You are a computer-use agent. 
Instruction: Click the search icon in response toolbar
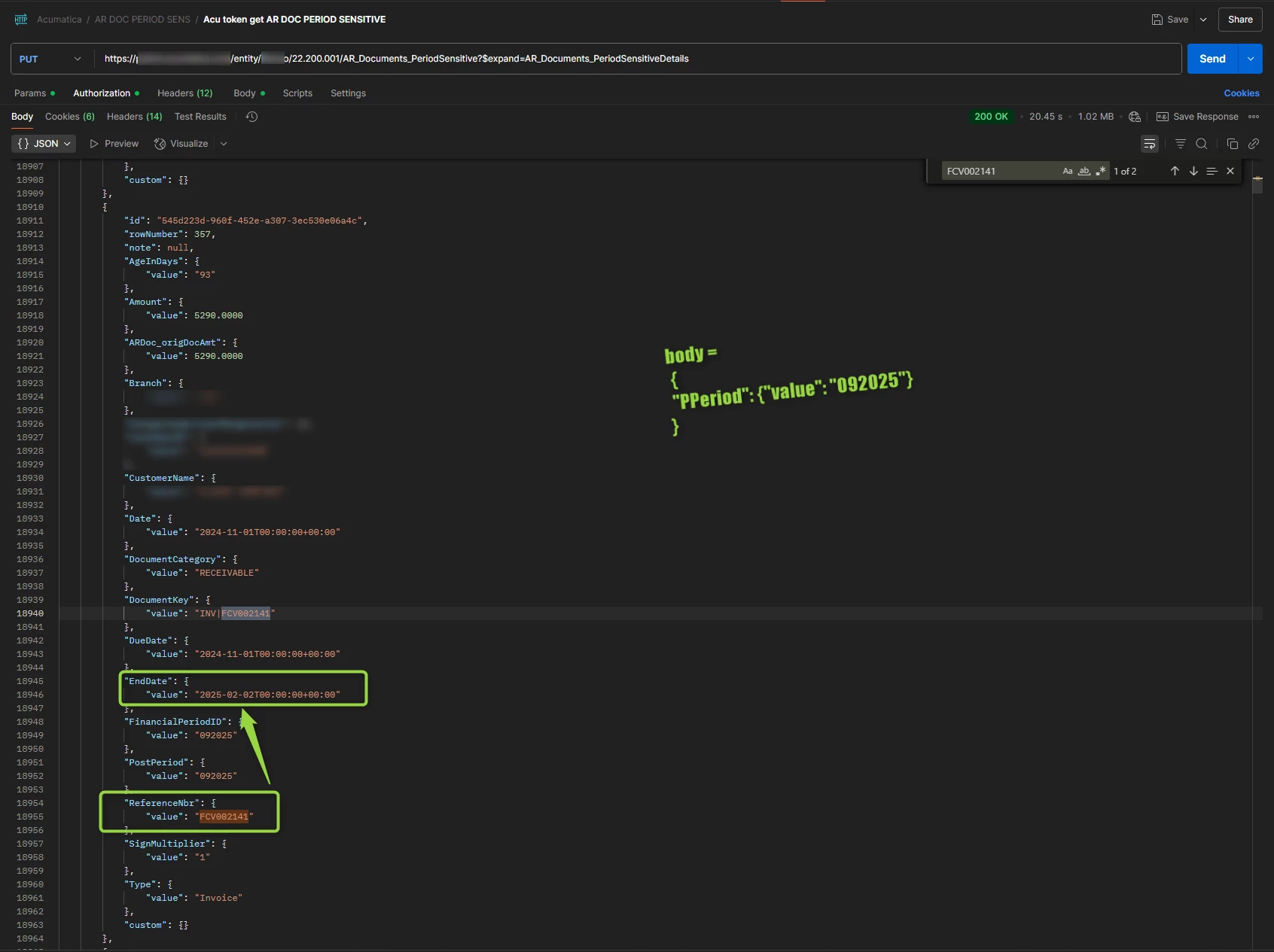[x=1202, y=144]
